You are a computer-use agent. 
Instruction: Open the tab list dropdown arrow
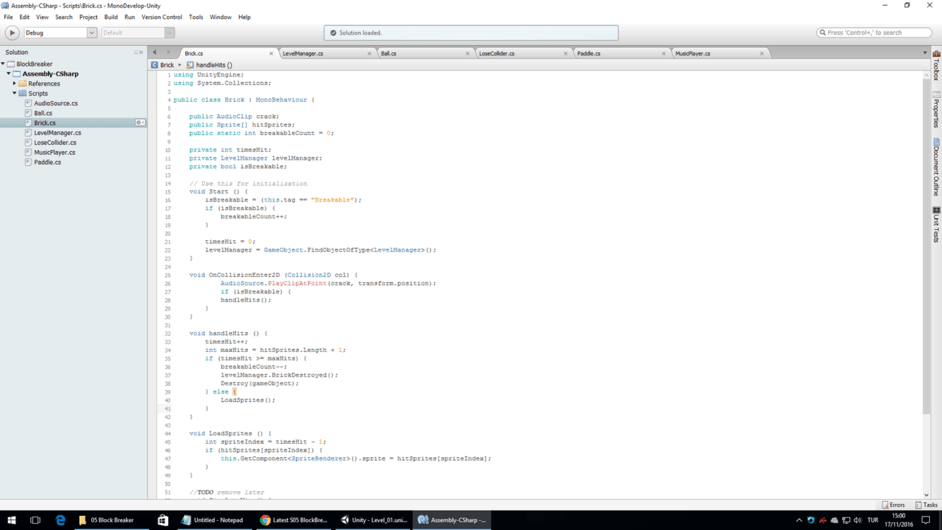coord(924,53)
